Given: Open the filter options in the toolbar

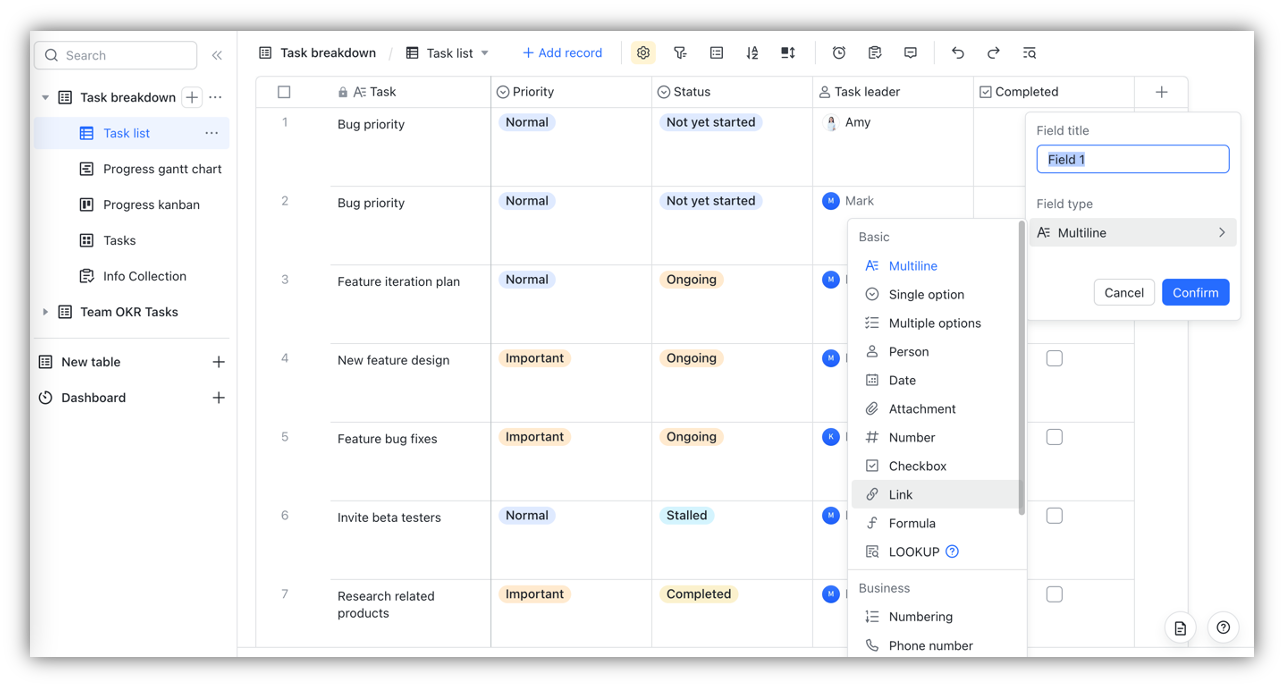Looking at the screenshot, I should 680,52.
